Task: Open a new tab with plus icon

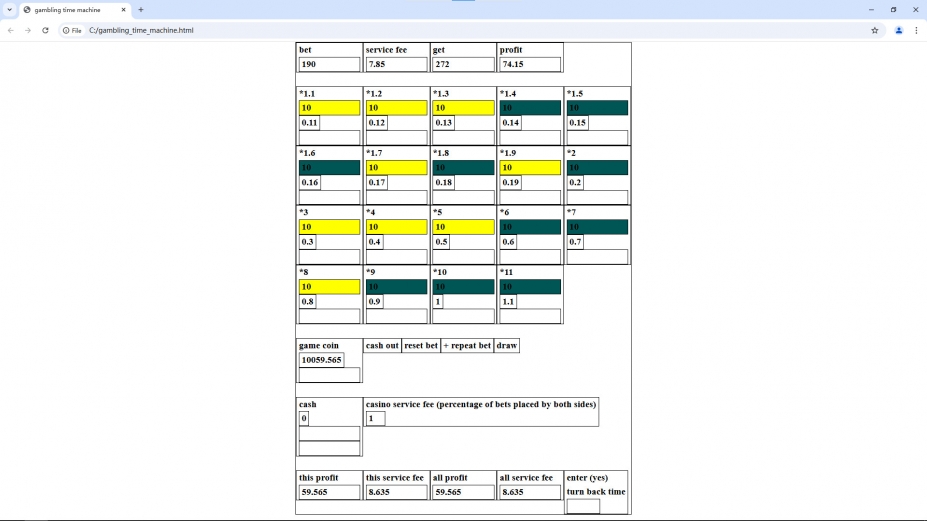Action: pyautogui.click(x=141, y=9)
